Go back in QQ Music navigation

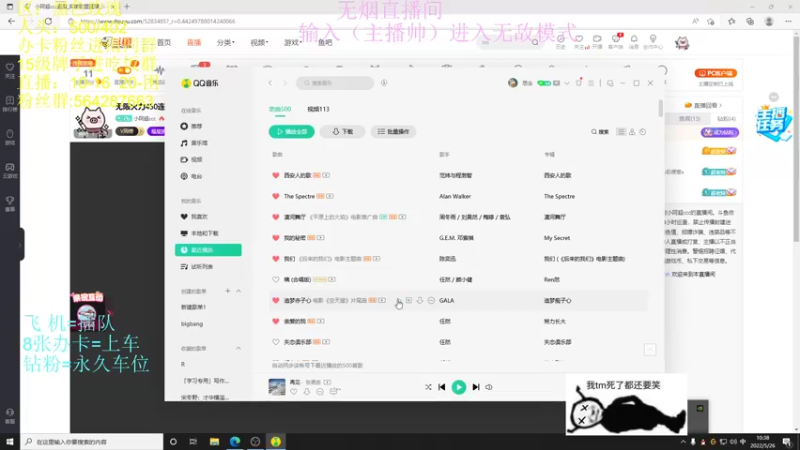(x=270, y=83)
